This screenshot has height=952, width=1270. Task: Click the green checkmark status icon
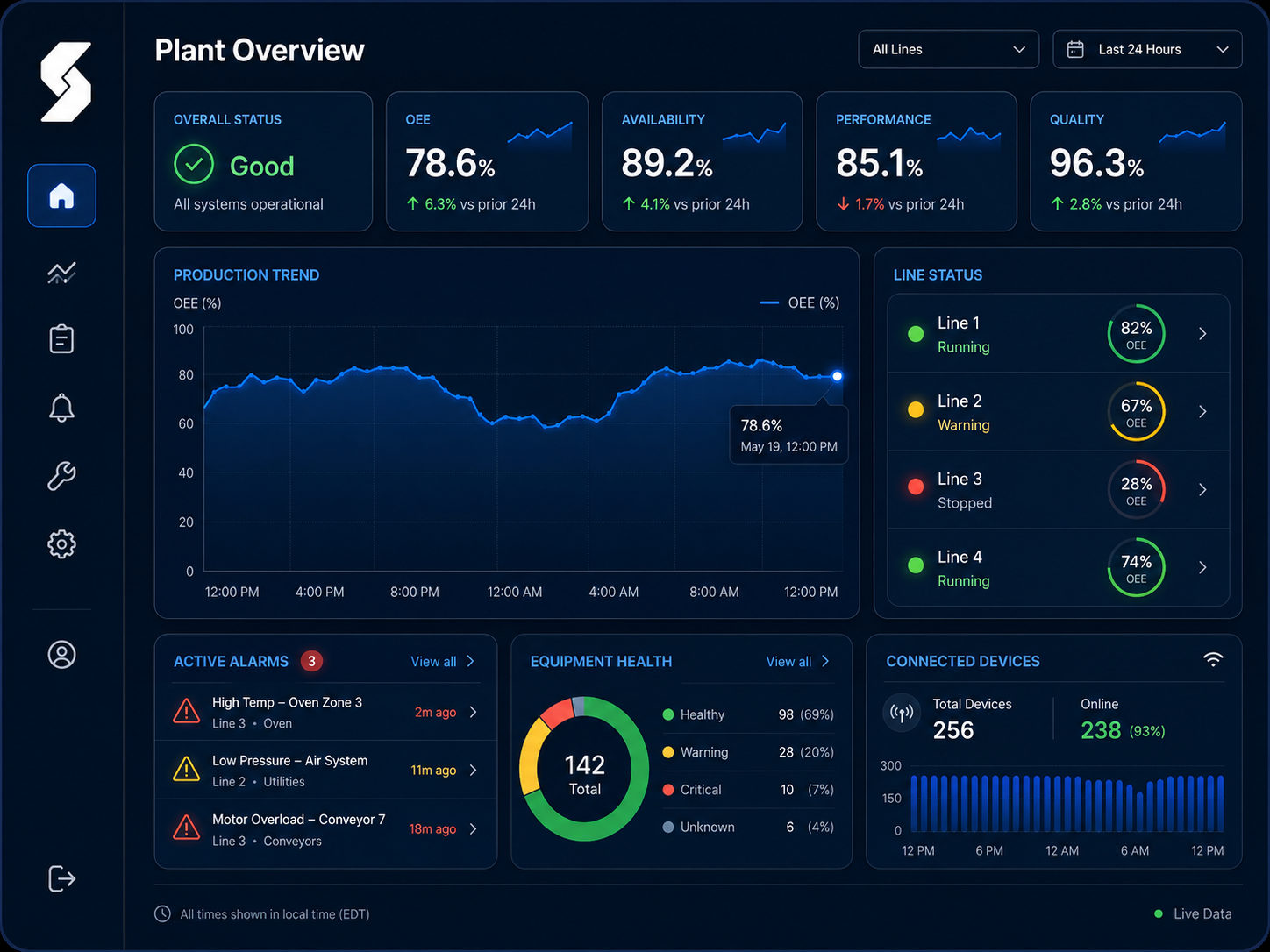point(194,164)
